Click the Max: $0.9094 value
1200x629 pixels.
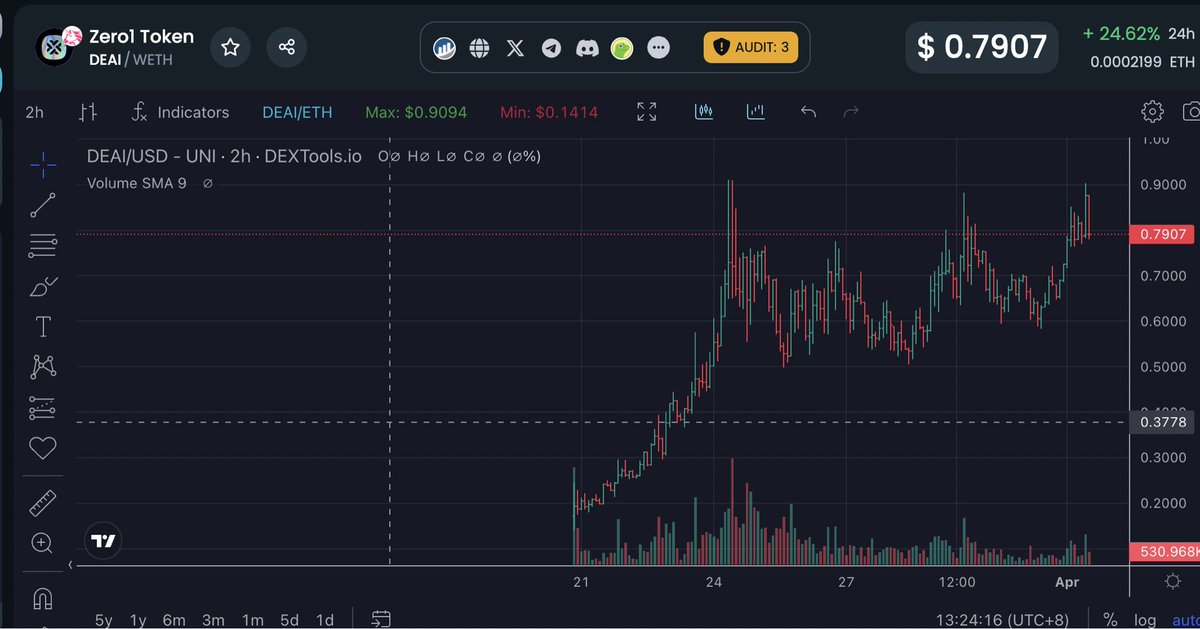[x=416, y=112]
